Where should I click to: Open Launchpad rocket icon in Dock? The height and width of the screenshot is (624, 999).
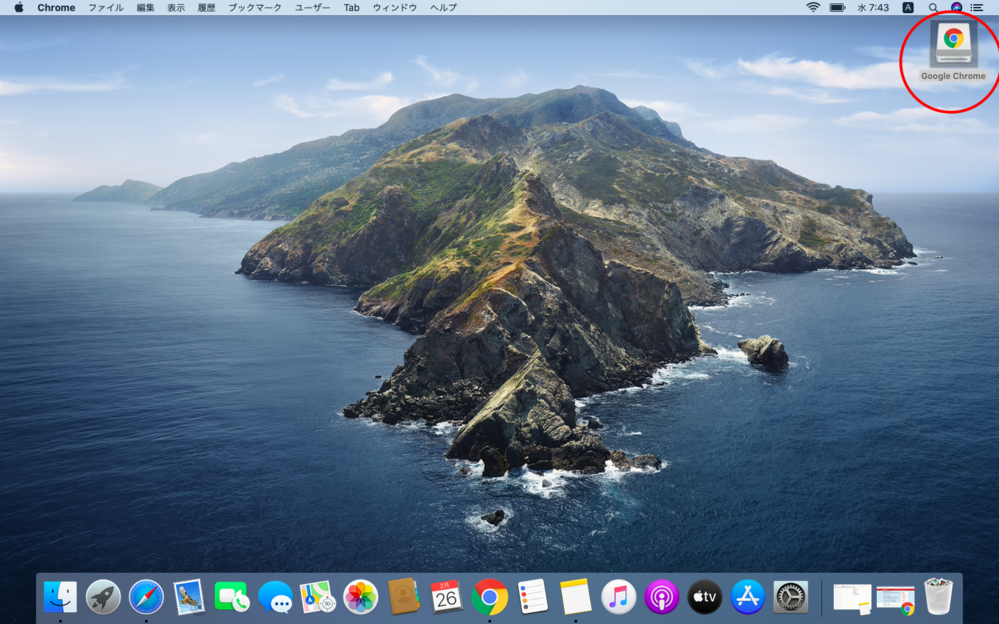pyautogui.click(x=103, y=597)
